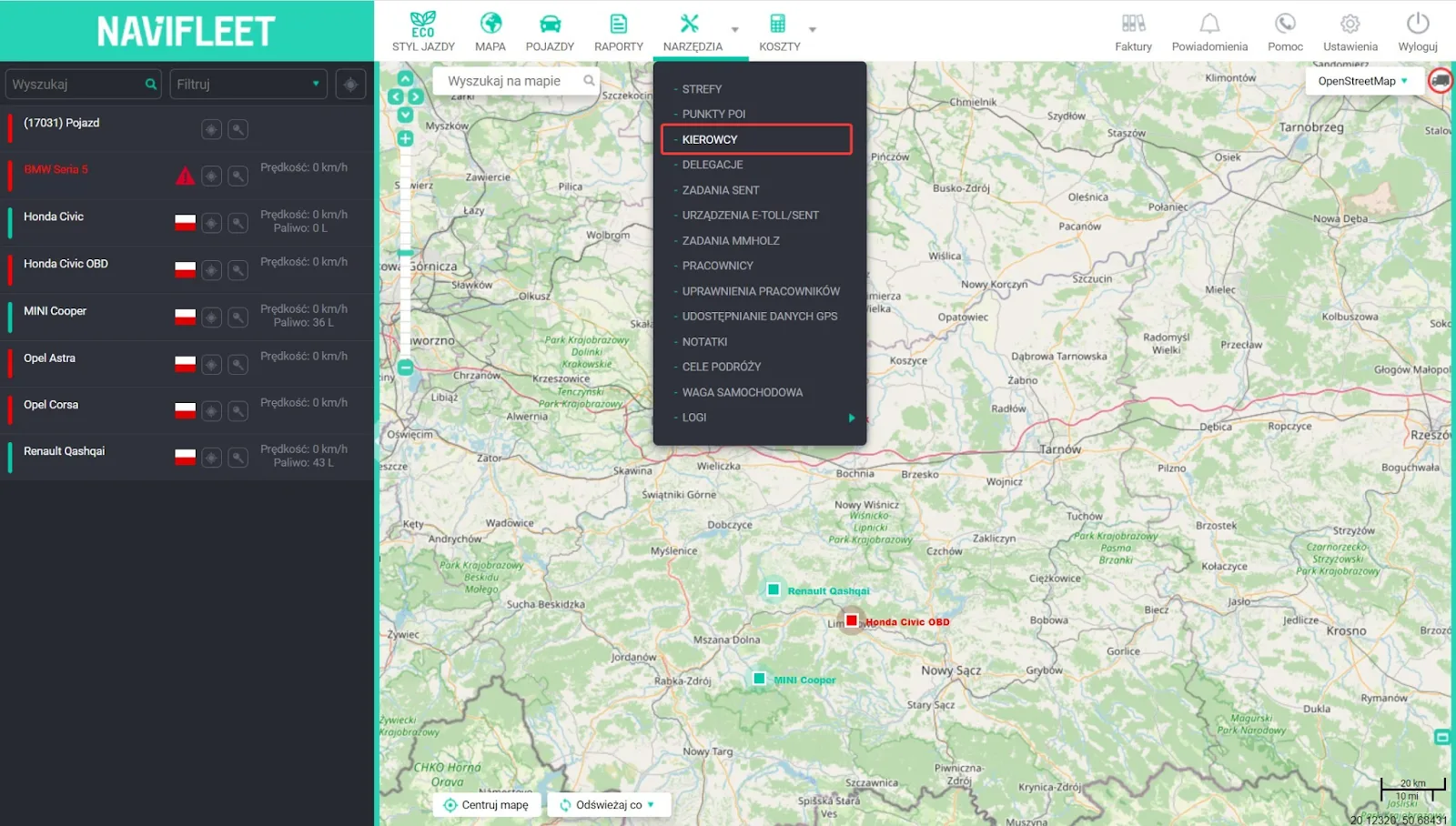Expand the Koszty menu arrow
1456x826 pixels.
point(813,29)
